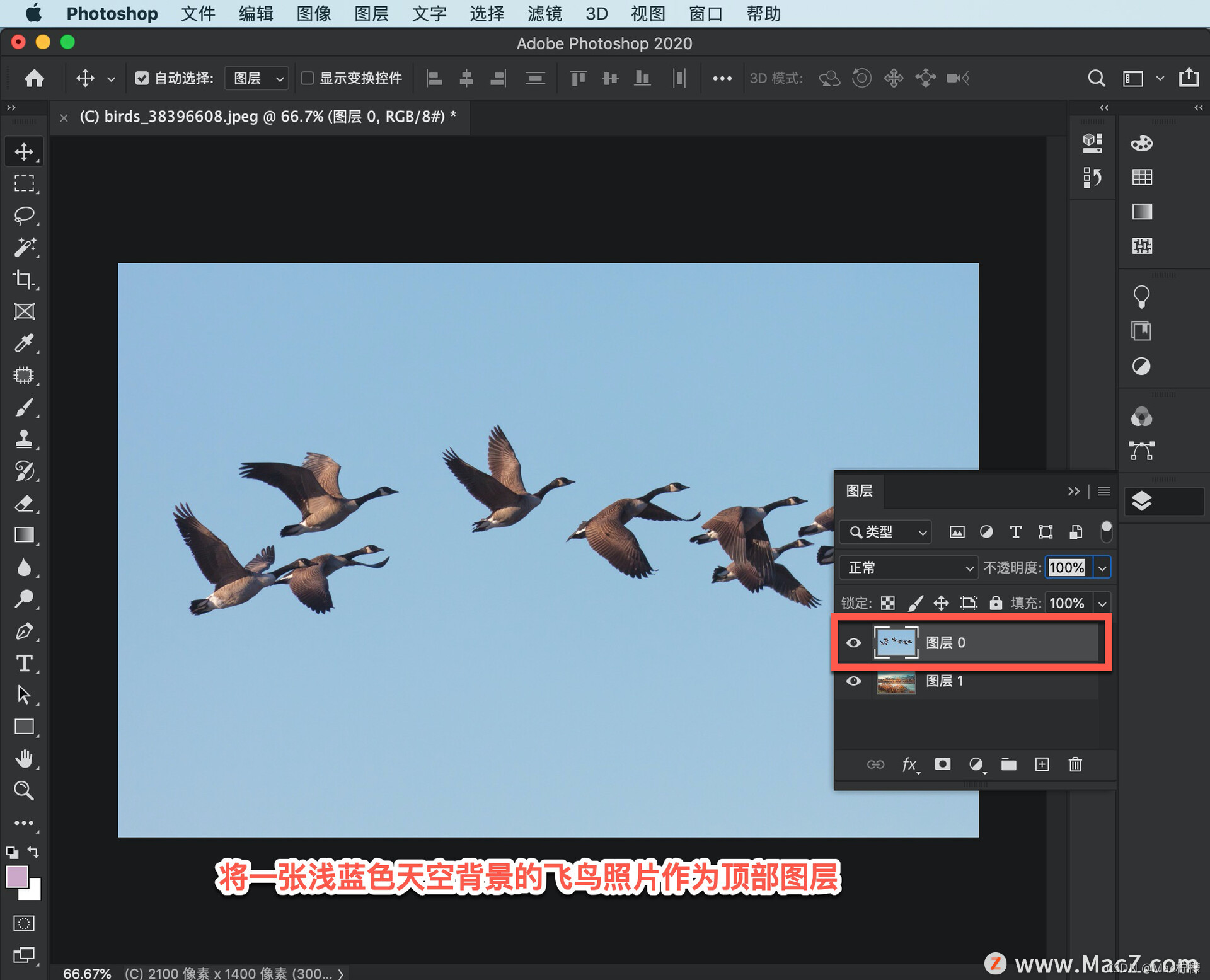Uncheck the 自动选择 checkbox
1210x980 pixels.
pyautogui.click(x=142, y=78)
